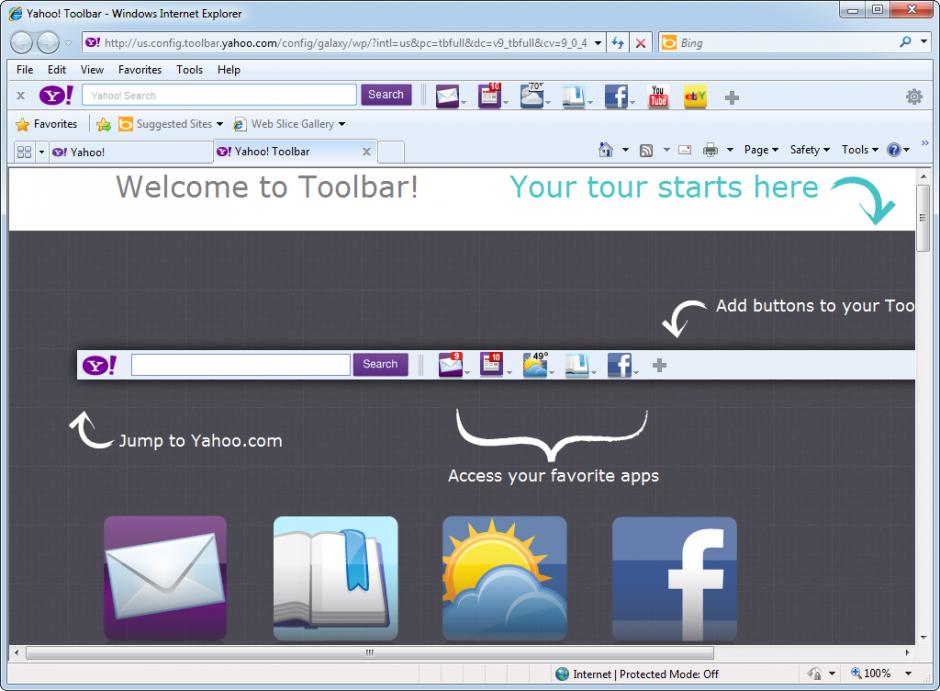Click the Yahoo! logo in the toolbar
The width and height of the screenshot is (940, 691).
click(x=56, y=95)
